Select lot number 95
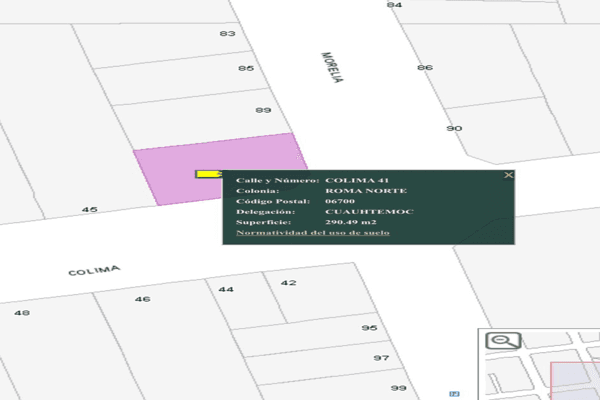600x400 pixels. coord(369,328)
